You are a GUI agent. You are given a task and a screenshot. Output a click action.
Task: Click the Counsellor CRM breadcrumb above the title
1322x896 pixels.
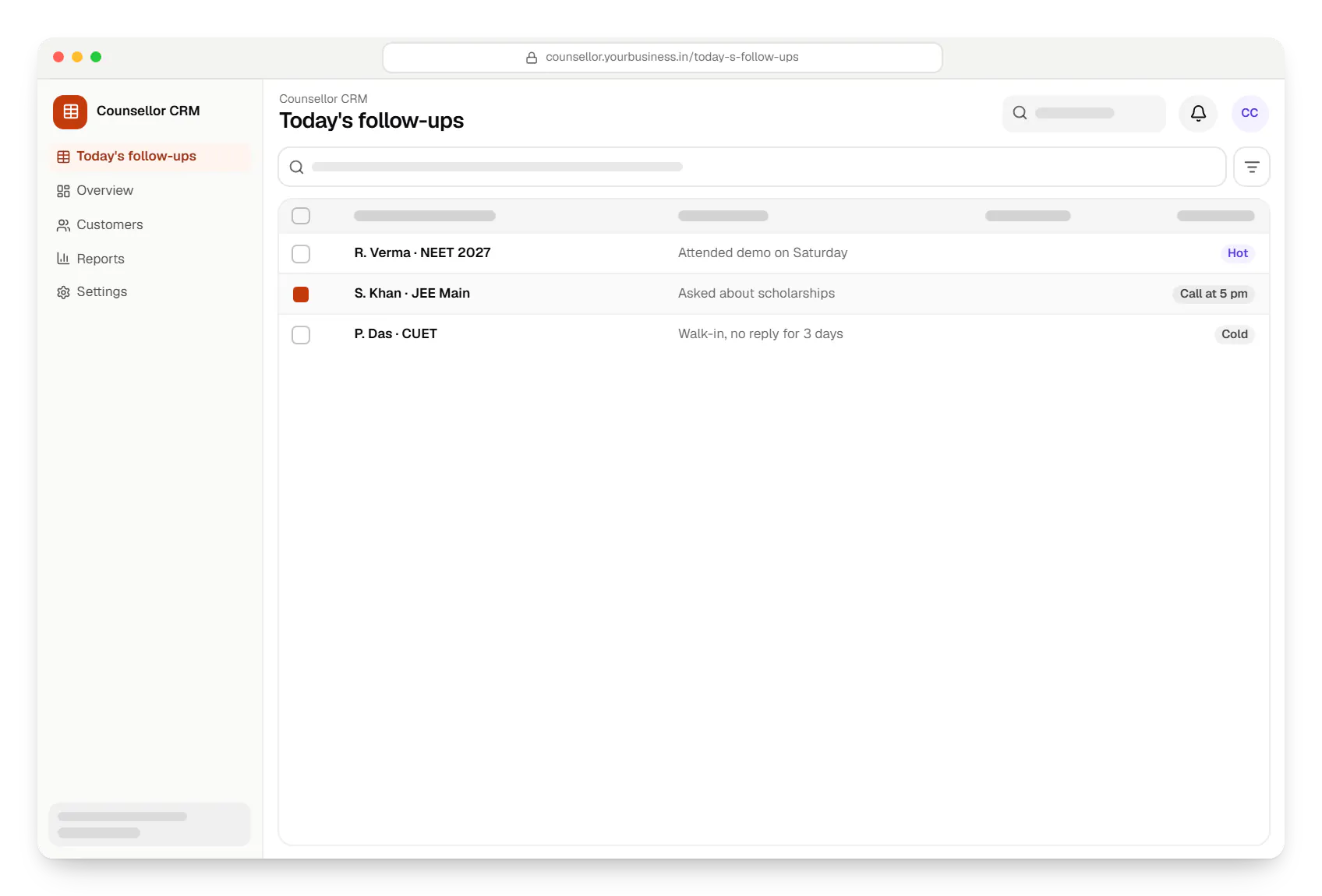[323, 99]
